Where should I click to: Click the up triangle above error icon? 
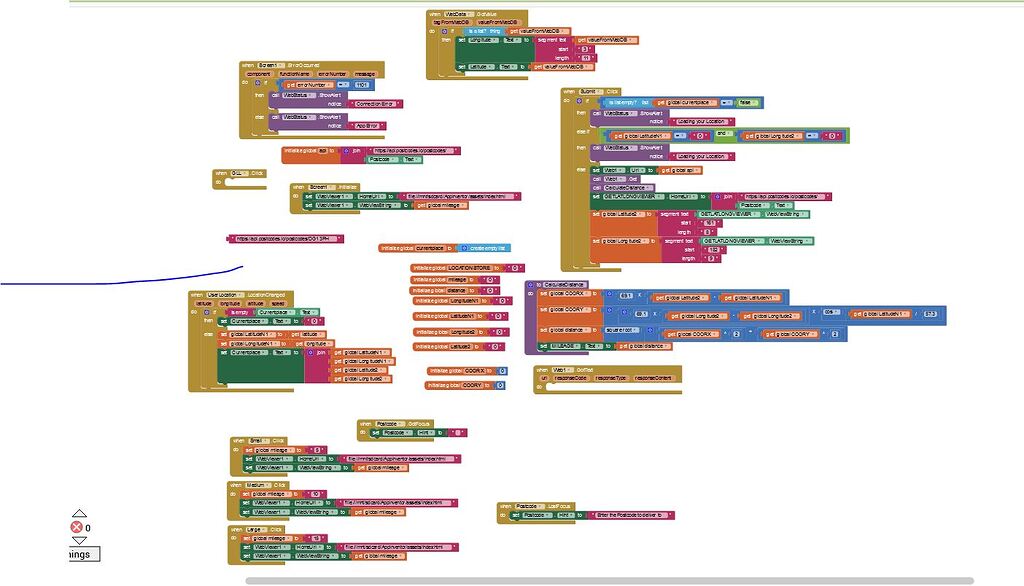[x=78, y=515]
